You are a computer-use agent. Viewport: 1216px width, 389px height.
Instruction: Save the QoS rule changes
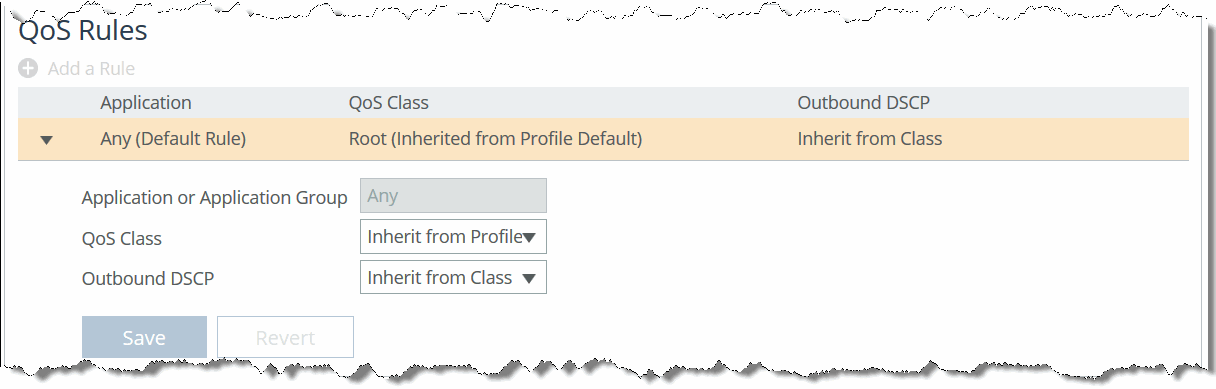(144, 337)
